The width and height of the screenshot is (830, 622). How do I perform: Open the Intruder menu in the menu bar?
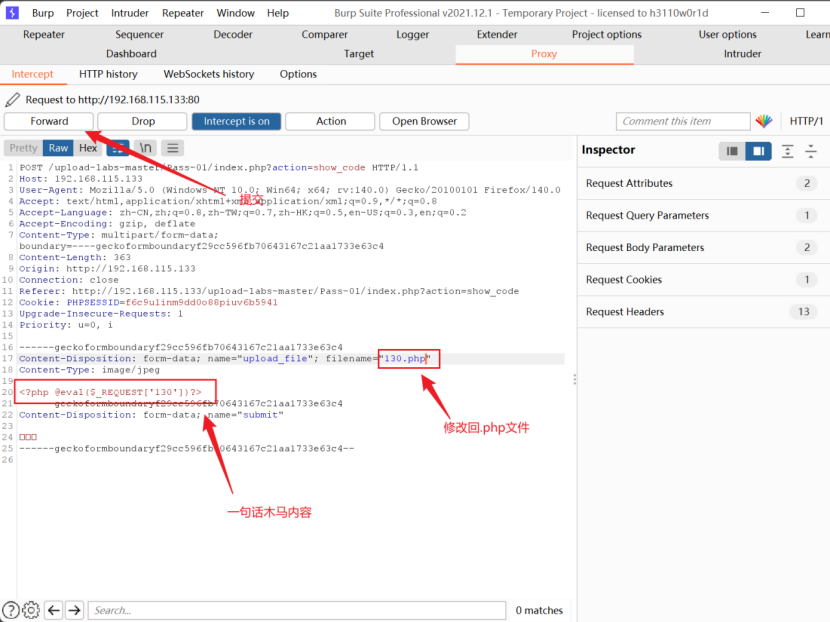(130, 13)
